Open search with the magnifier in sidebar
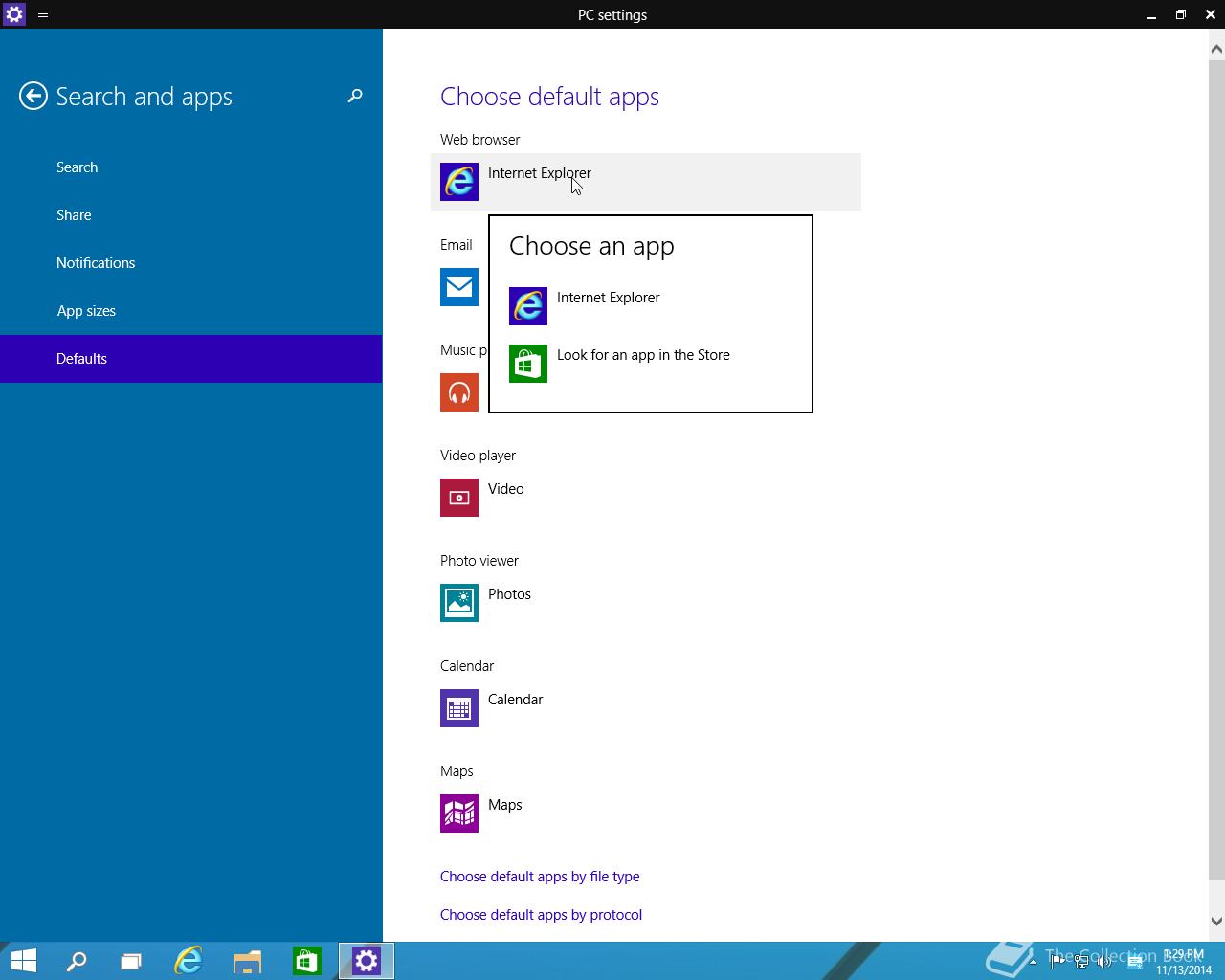 (355, 96)
